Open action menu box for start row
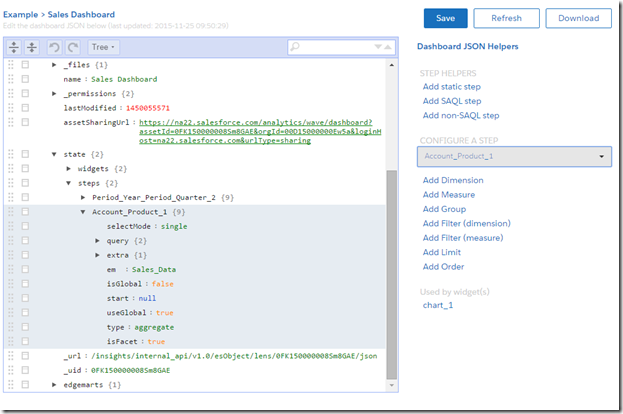The height and width of the screenshot is (414, 623). 25,298
